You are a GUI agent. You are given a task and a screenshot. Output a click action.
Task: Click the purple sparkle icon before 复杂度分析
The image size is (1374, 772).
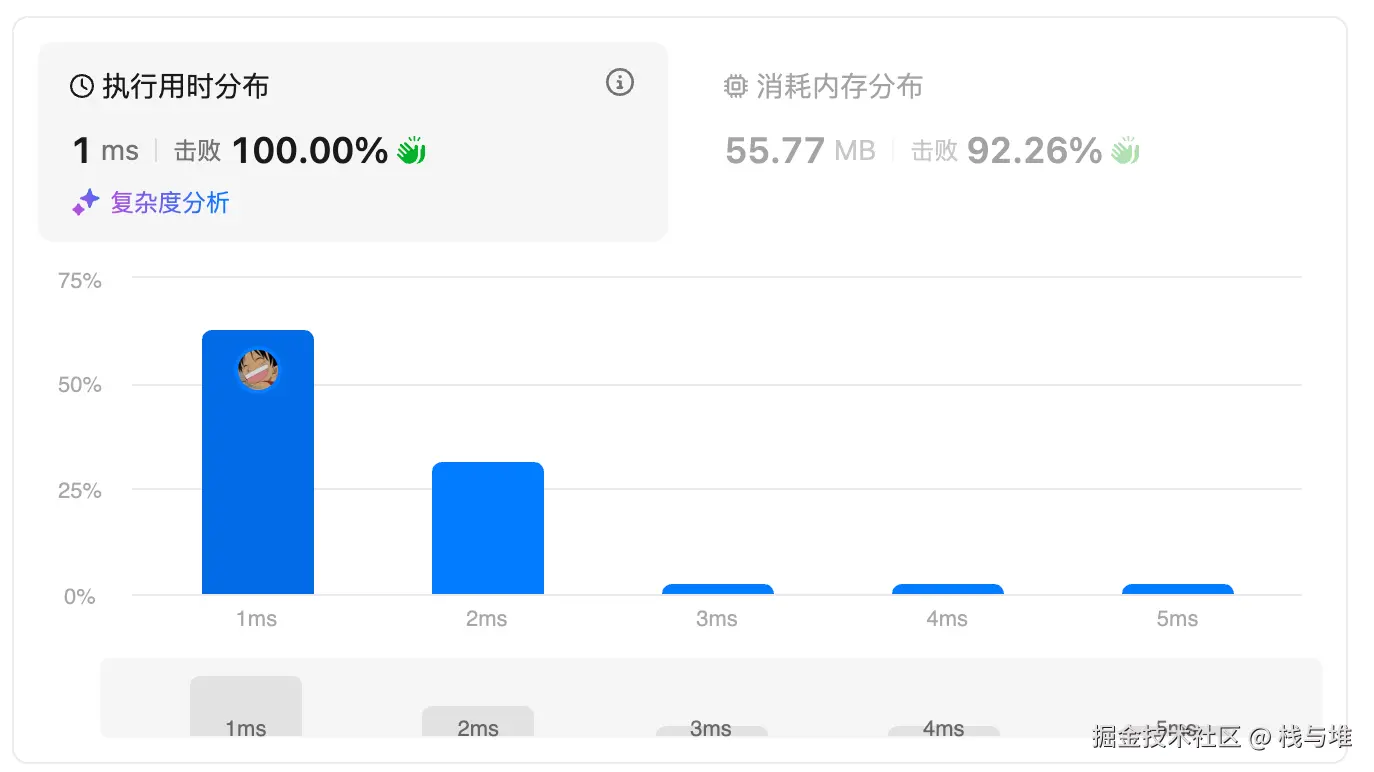pyautogui.click(x=86, y=202)
